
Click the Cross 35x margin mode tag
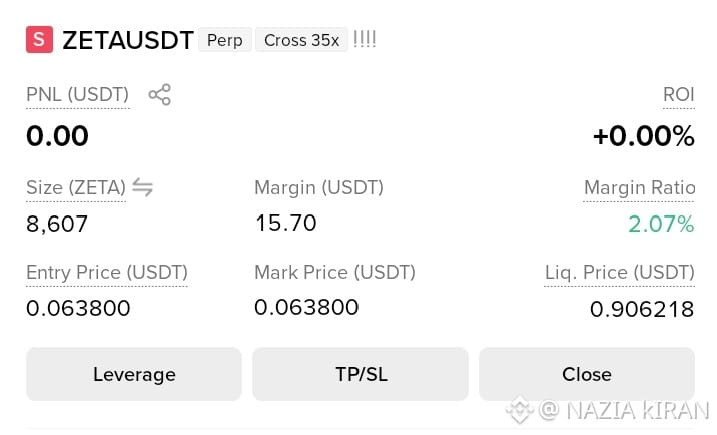tap(301, 40)
